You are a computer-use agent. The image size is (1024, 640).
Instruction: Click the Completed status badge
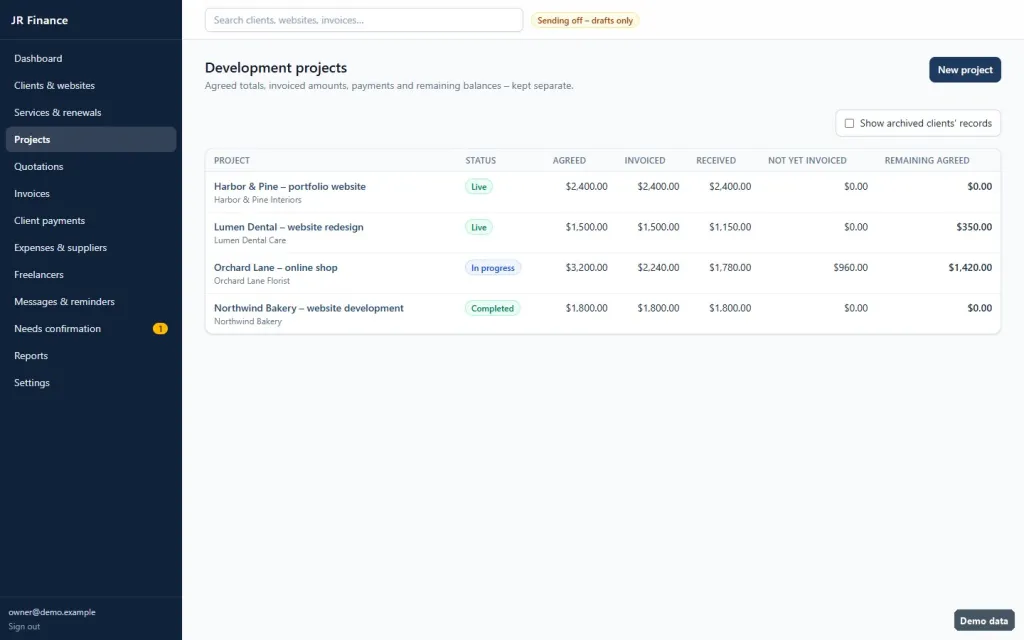tap(492, 308)
